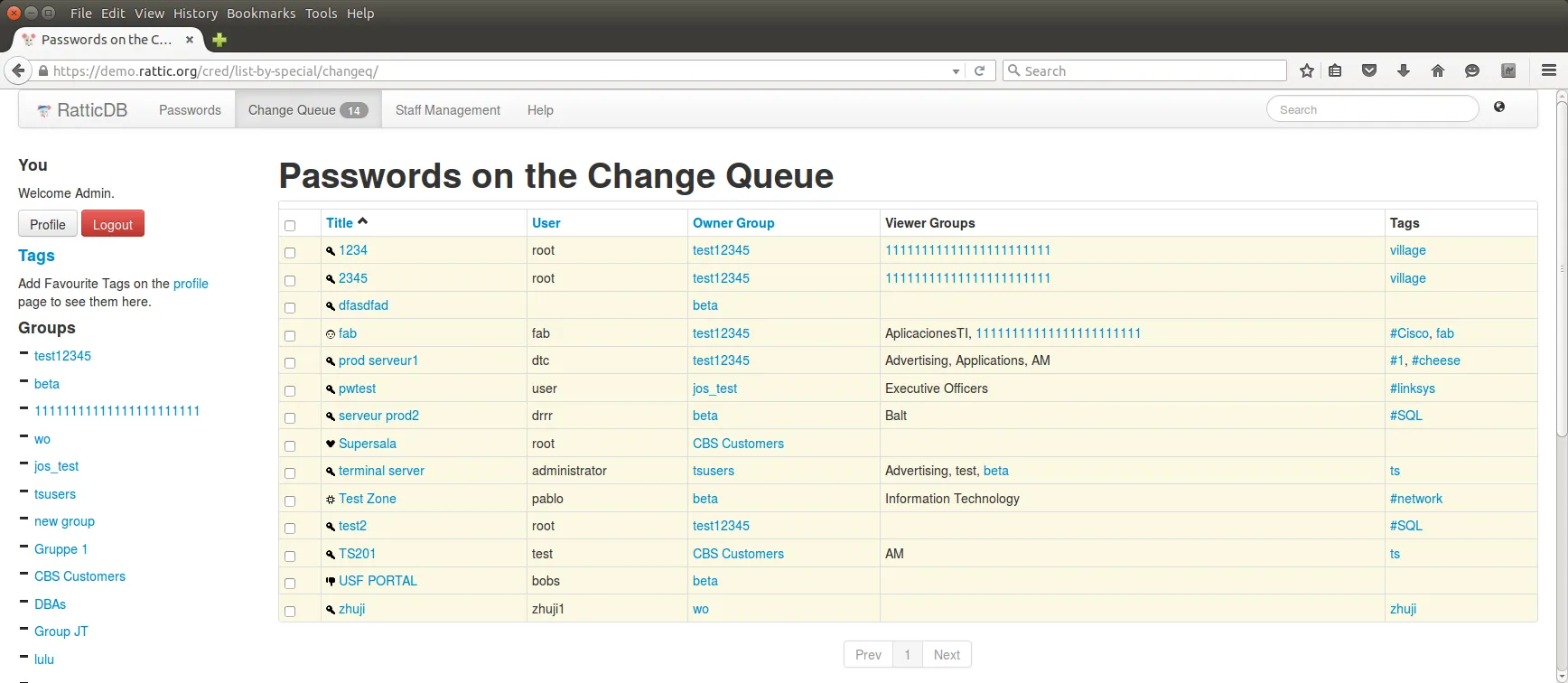1568x683 pixels.
Task: Switch to the Staff Management tab
Action: coord(447,110)
